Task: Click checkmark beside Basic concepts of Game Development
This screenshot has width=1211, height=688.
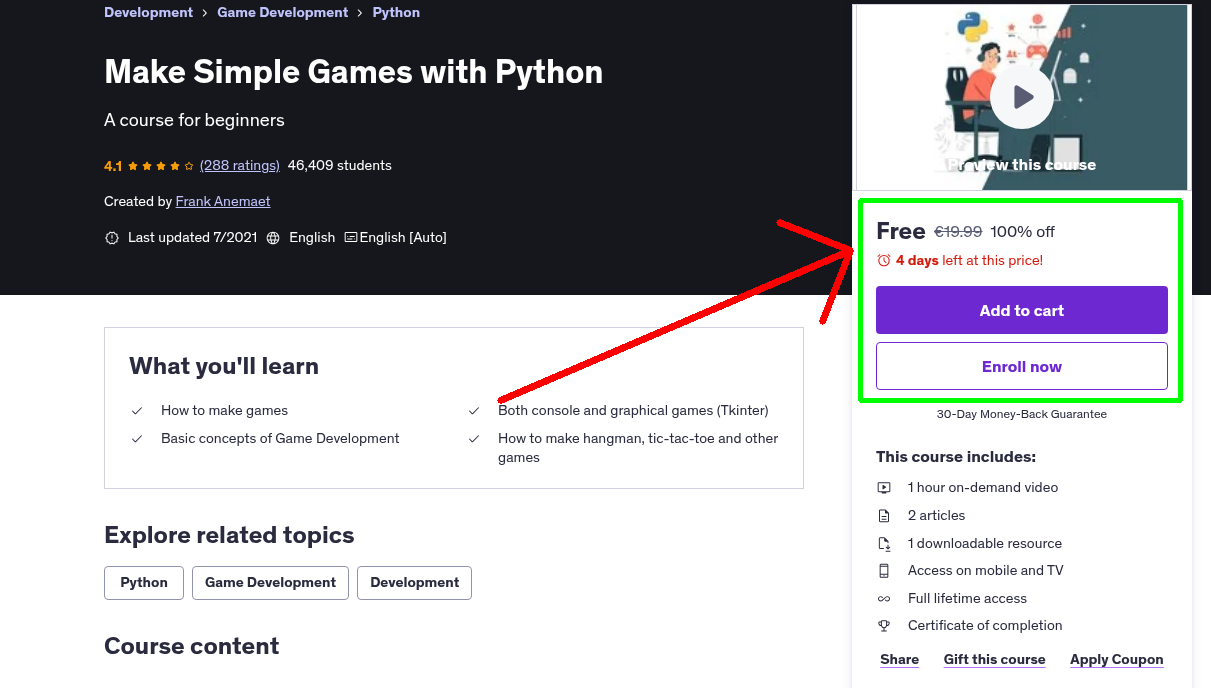Action: 137,439
